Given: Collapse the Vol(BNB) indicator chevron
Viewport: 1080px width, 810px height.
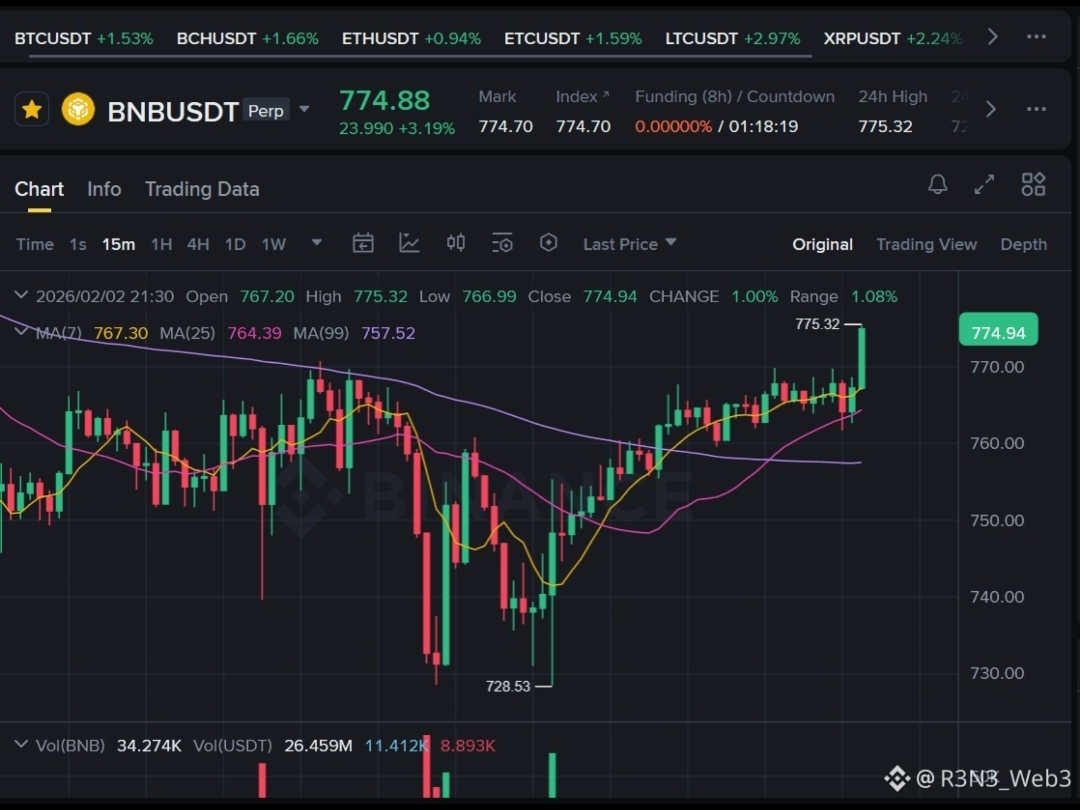Looking at the screenshot, I should pyautogui.click(x=21, y=745).
